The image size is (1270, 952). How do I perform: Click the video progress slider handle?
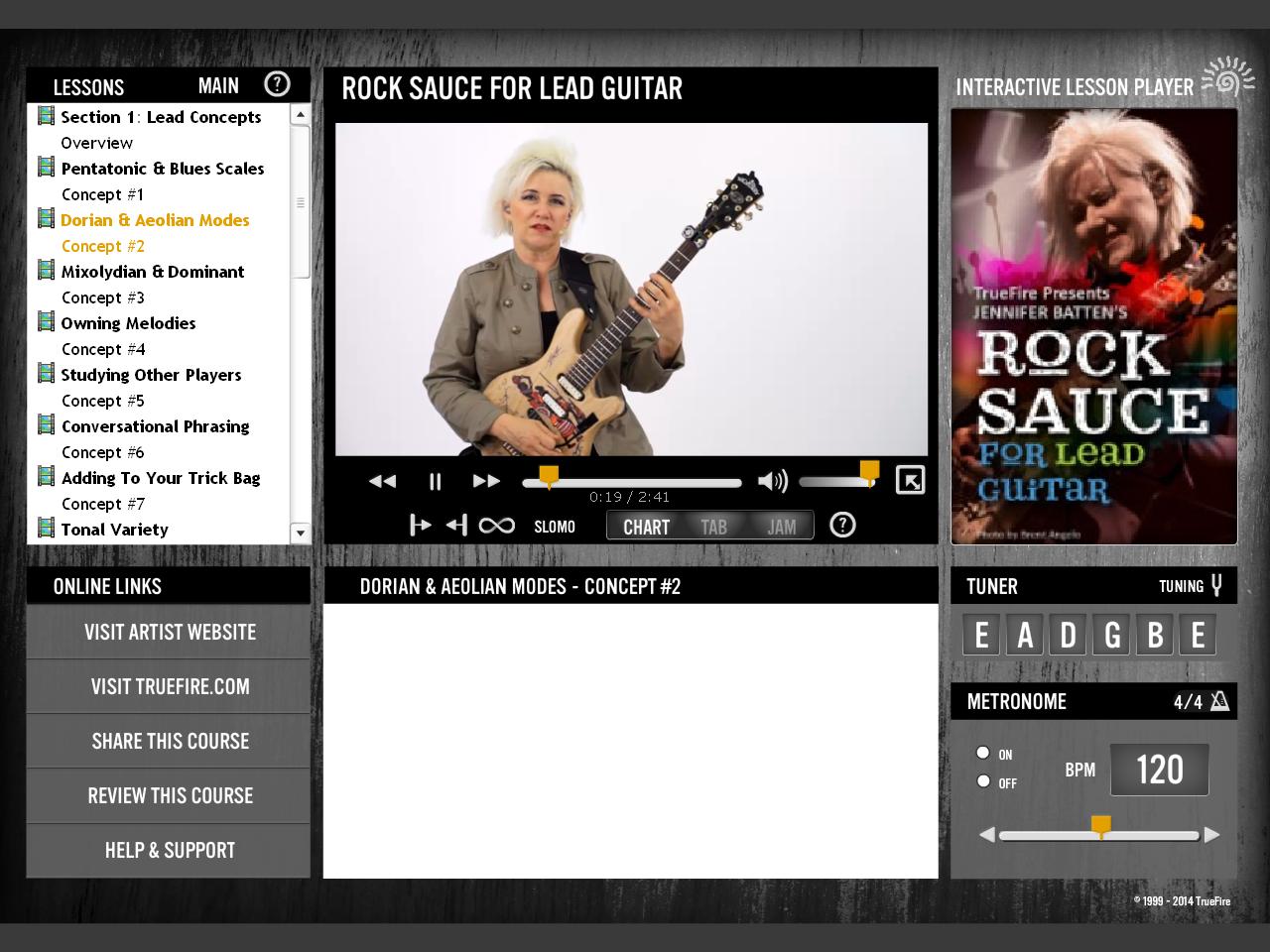coord(549,477)
